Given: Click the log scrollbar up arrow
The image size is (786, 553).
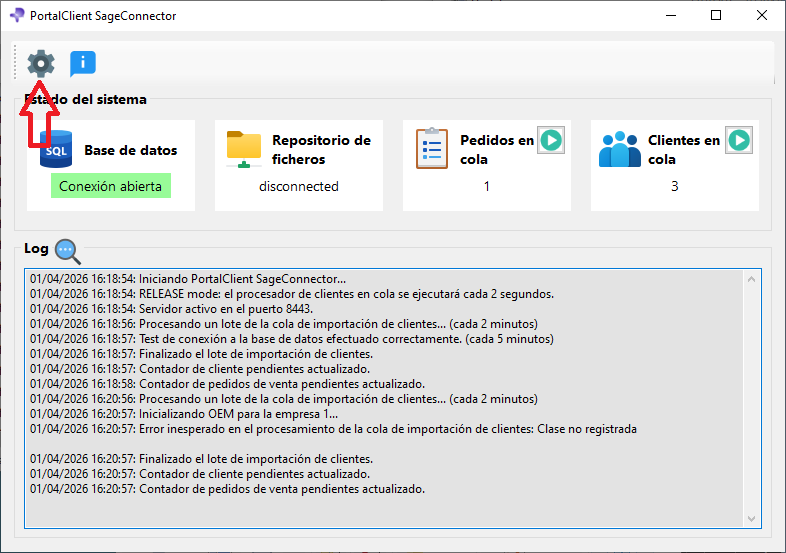Looking at the screenshot, I should coord(751,279).
